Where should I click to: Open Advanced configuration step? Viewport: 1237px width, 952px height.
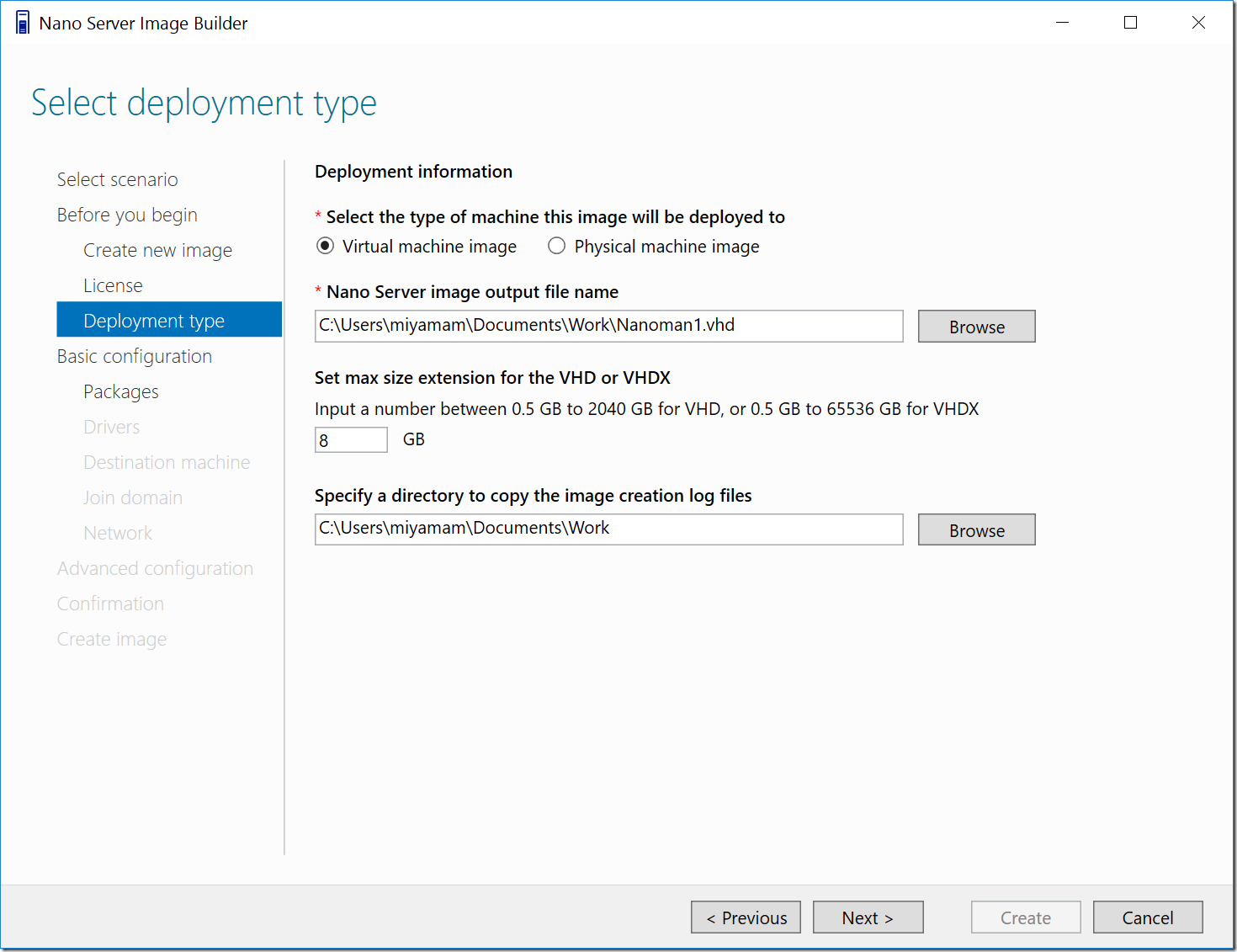coord(155,568)
